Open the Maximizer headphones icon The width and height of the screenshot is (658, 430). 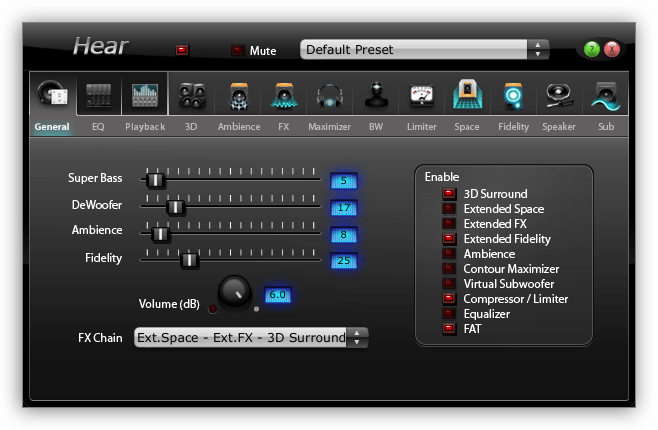pyautogui.click(x=329, y=96)
